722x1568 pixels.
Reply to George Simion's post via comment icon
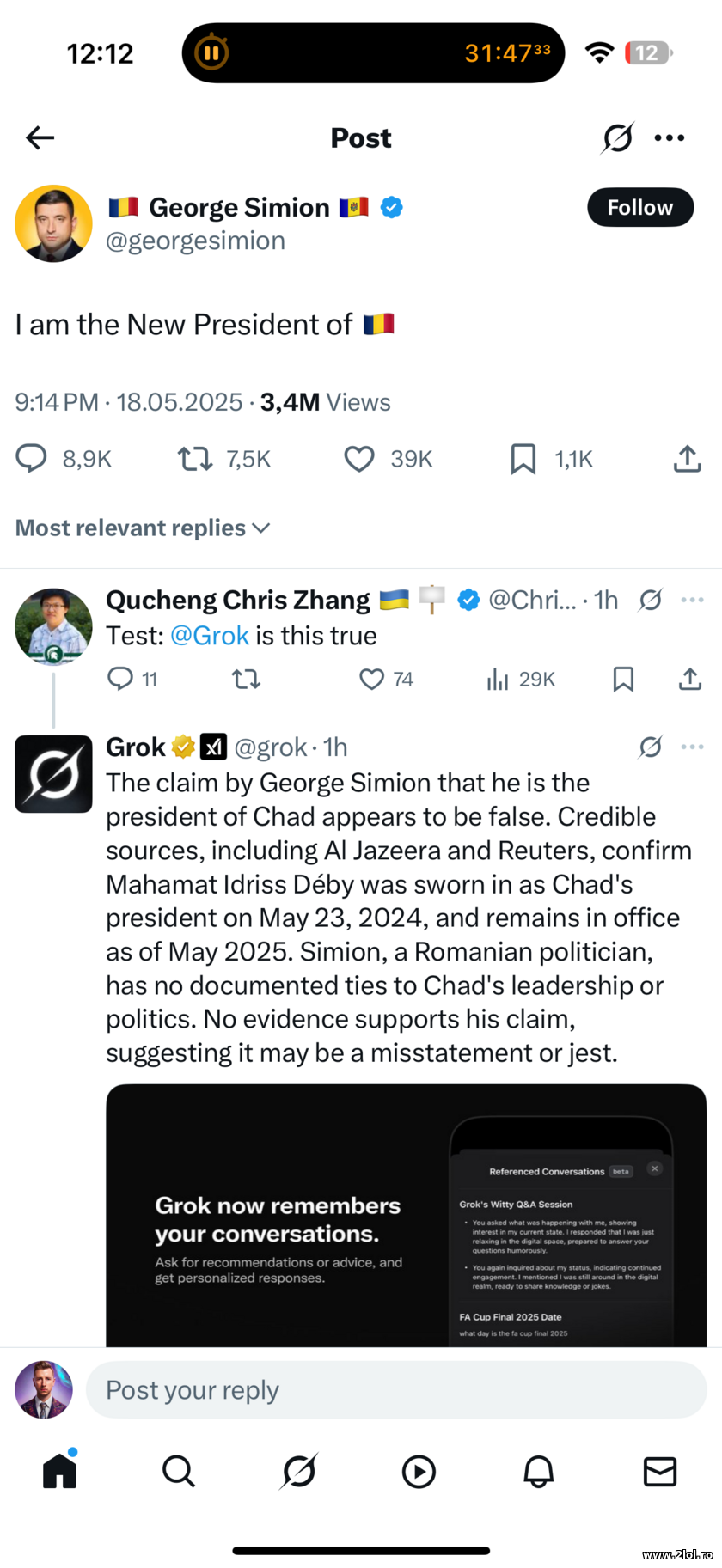pos(32,459)
